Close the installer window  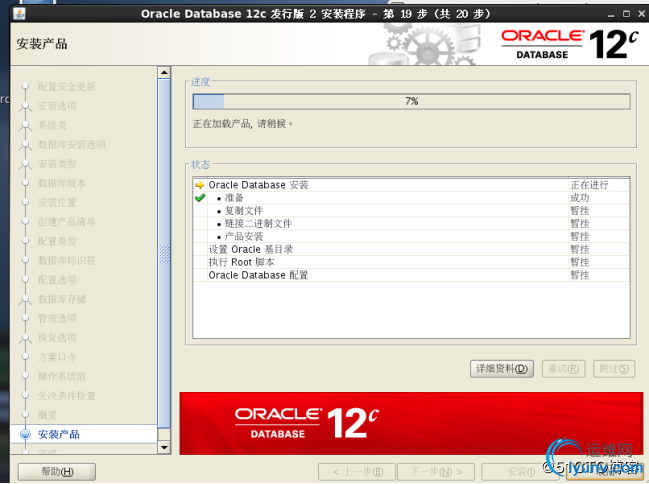pyautogui.click(x=642, y=14)
